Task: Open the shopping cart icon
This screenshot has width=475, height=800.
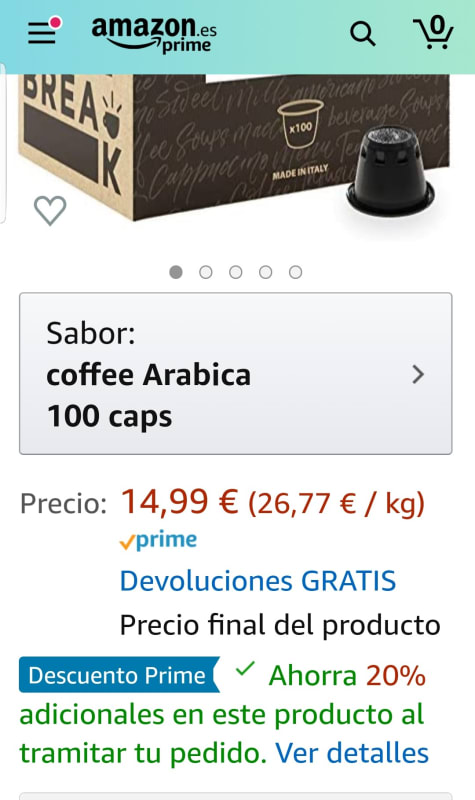Action: coord(433,33)
